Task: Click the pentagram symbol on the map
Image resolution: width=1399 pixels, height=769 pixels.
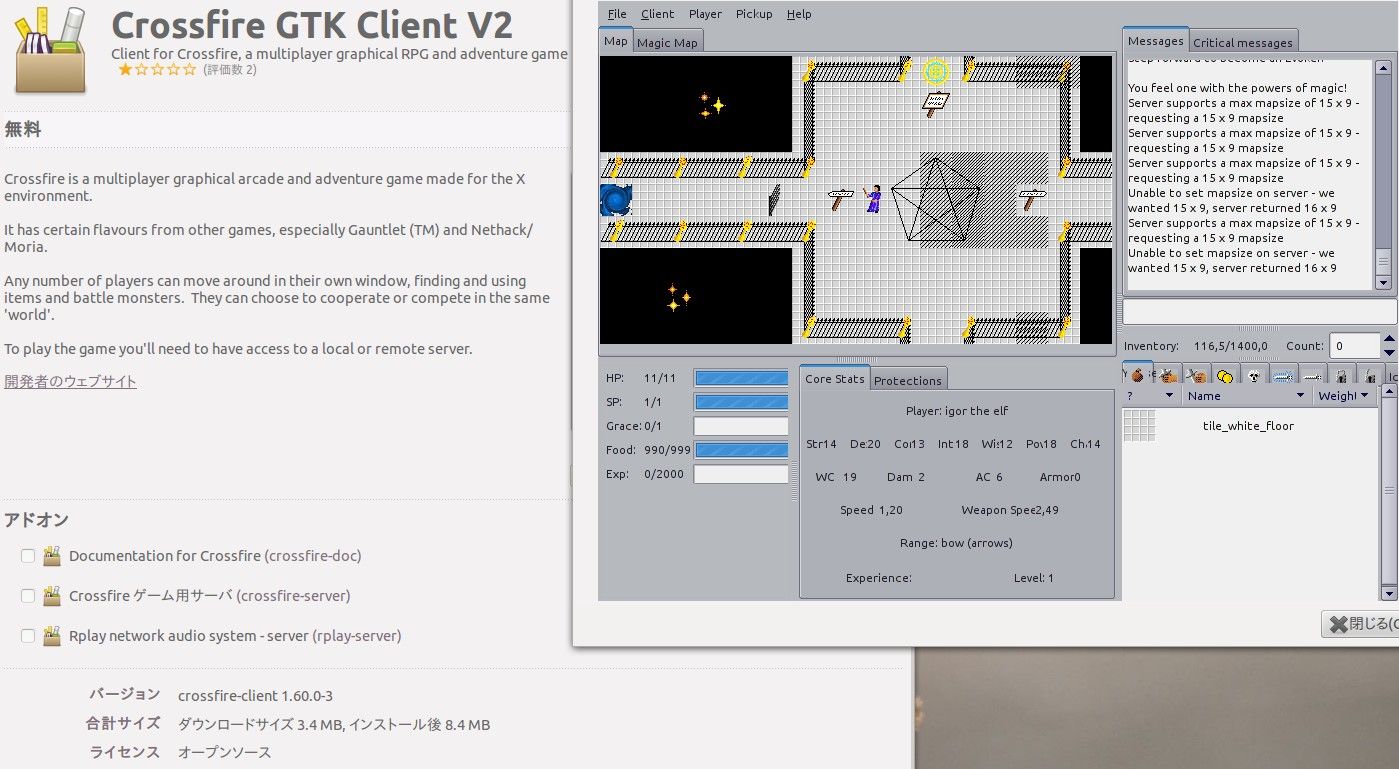Action: coord(937,200)
